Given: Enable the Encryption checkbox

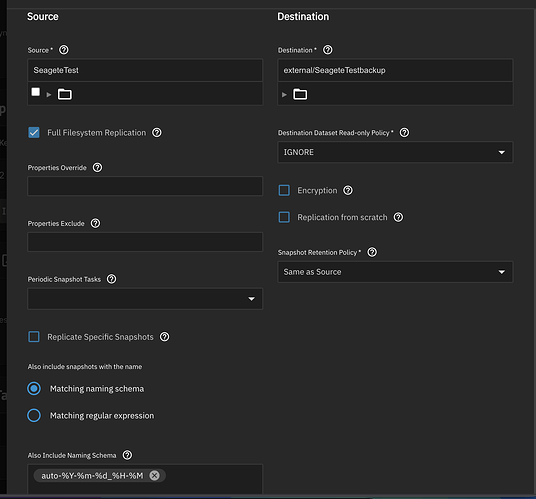Looking at the screenshot, I should tap(284, 190).
